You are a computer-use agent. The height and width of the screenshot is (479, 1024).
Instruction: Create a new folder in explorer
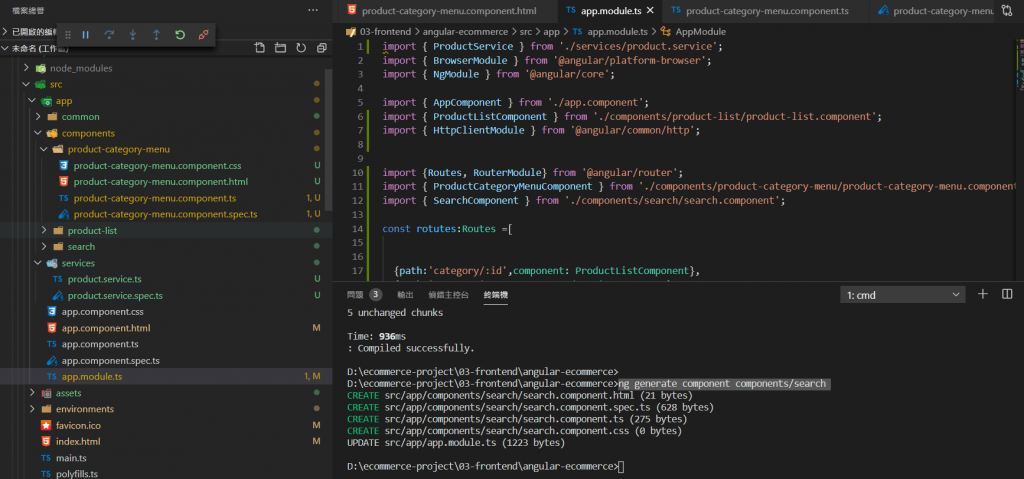point(280,48)
